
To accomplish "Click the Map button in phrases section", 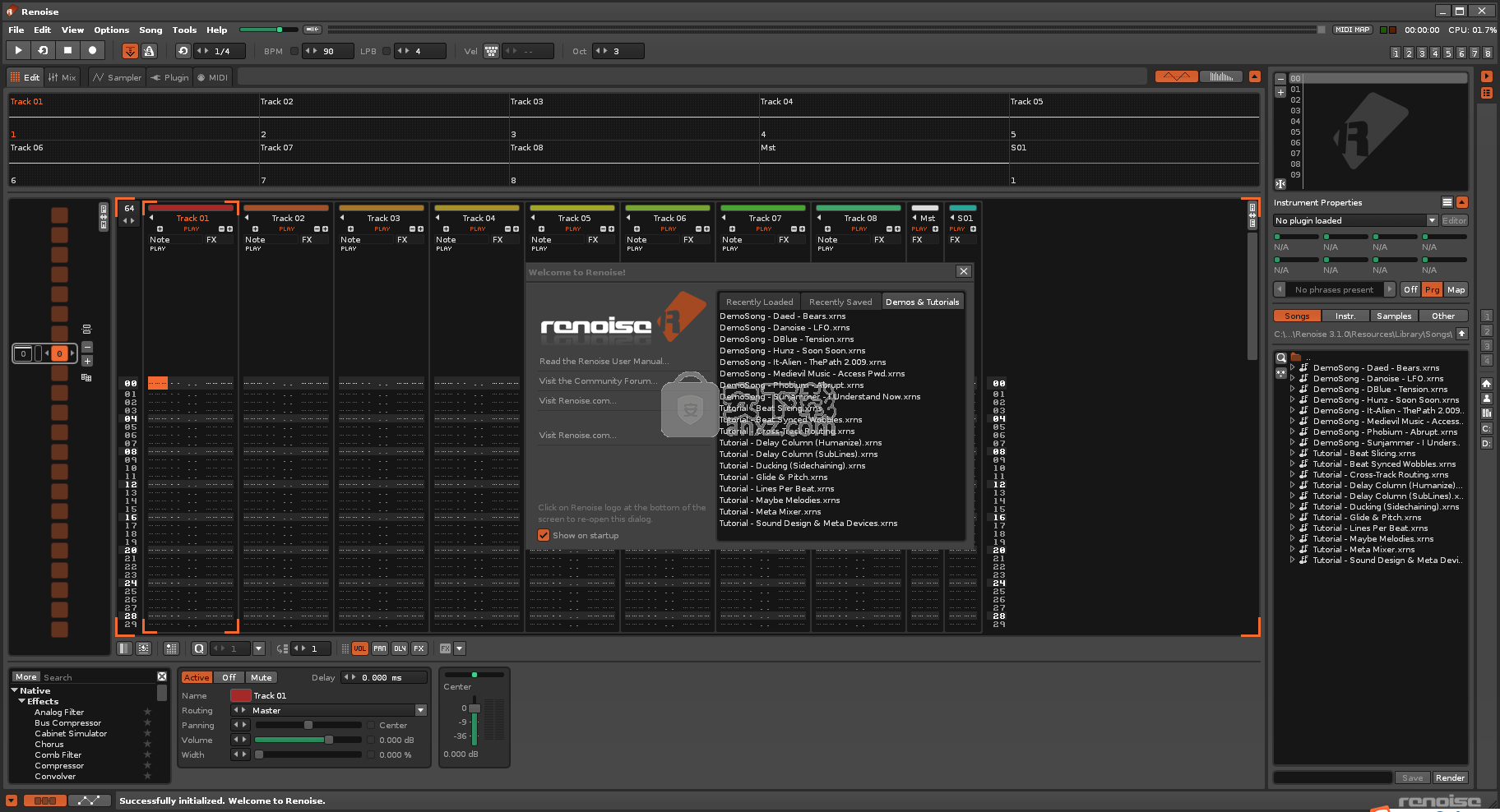I will pyautogui.click(x=1456, y=289).
